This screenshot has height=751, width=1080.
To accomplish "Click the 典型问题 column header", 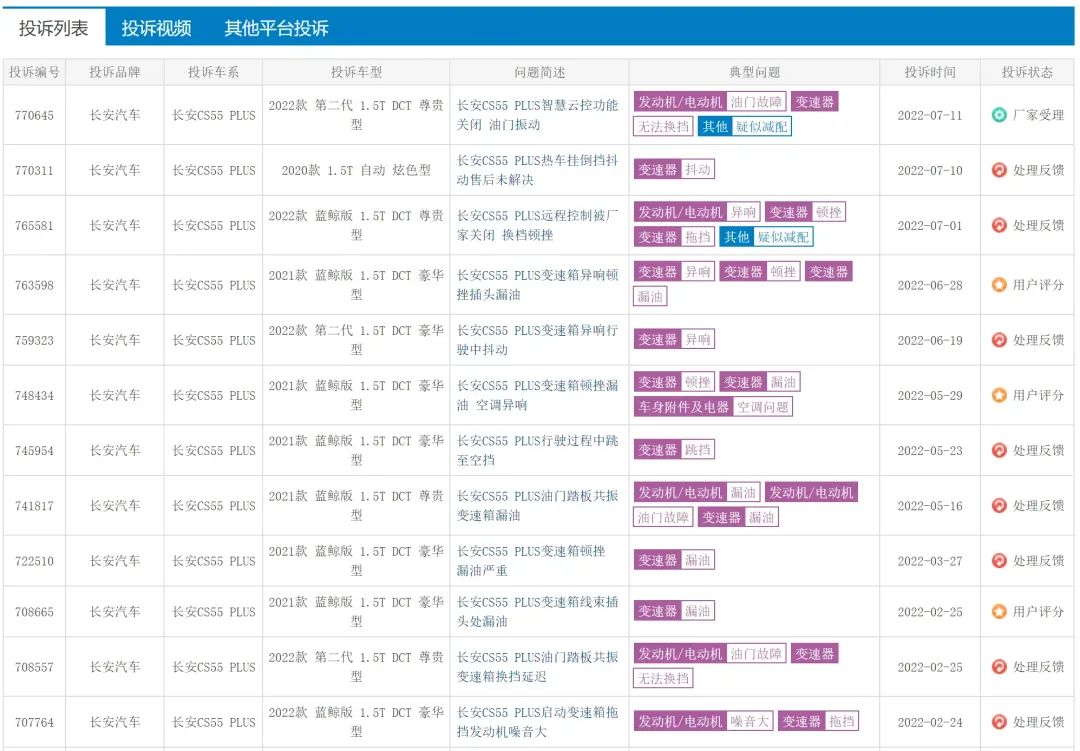I will [x=754, y=72].
